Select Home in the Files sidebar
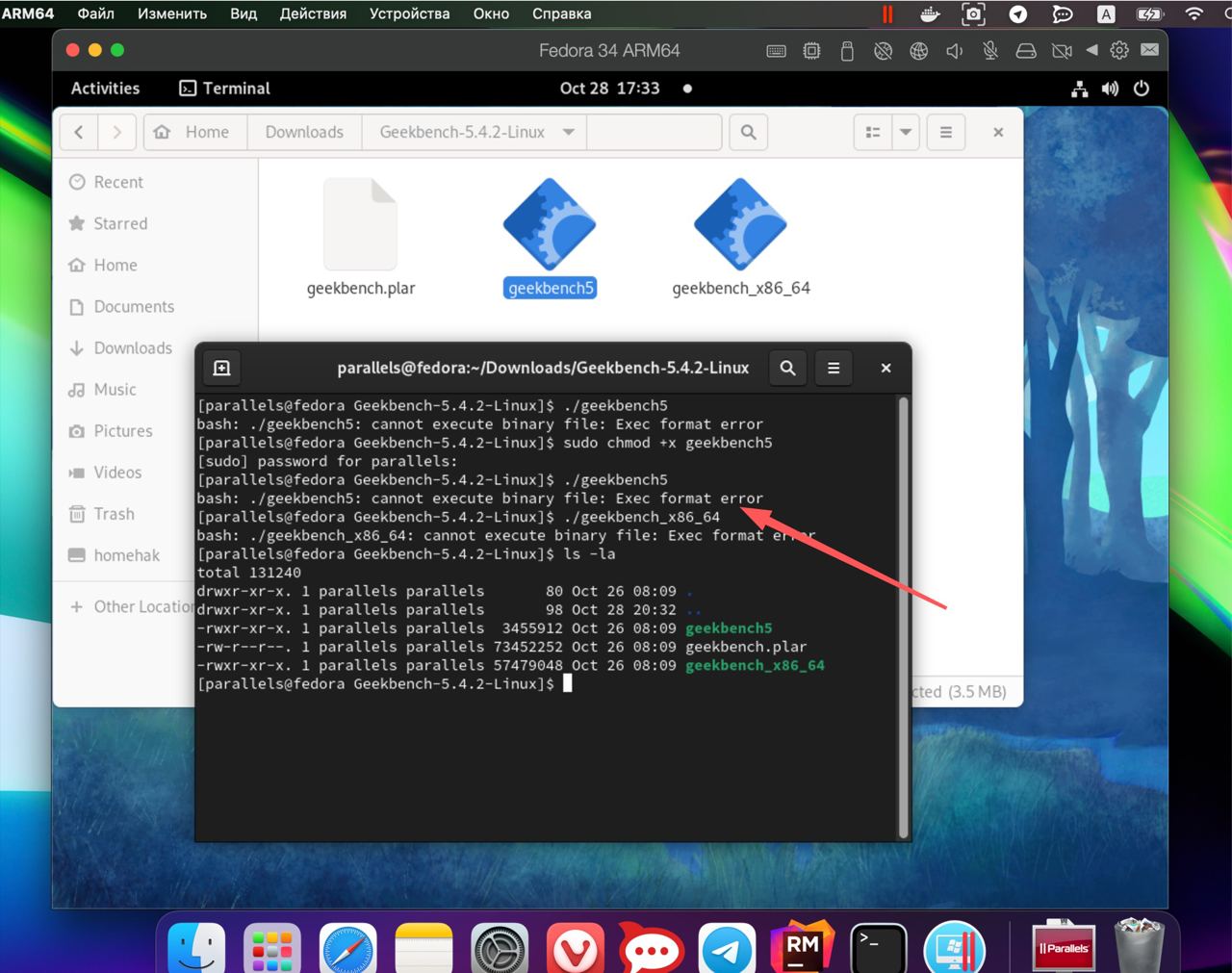The image size is (1232, 973). coord(155,265)
